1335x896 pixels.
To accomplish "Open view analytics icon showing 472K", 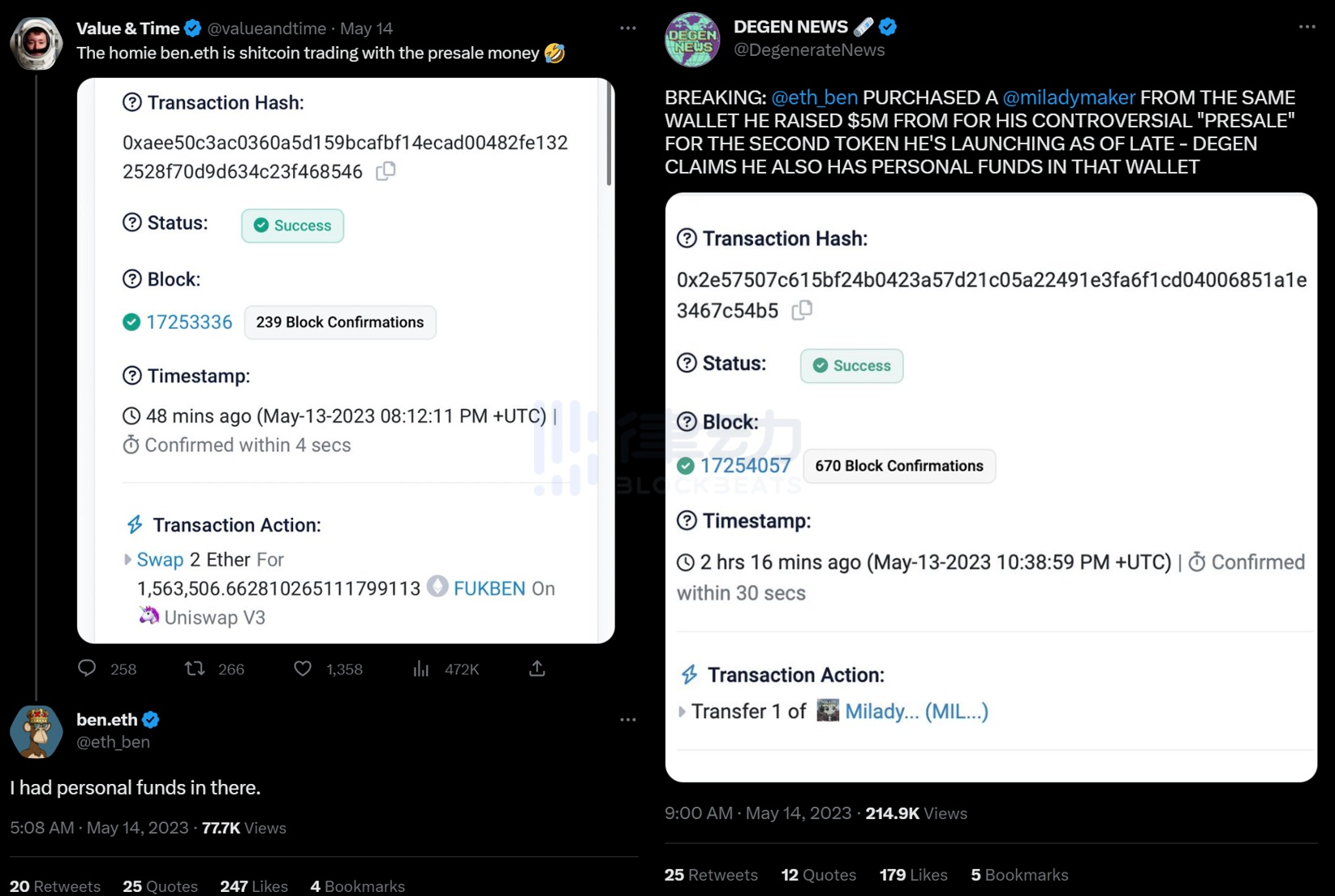I will [420, 669].
